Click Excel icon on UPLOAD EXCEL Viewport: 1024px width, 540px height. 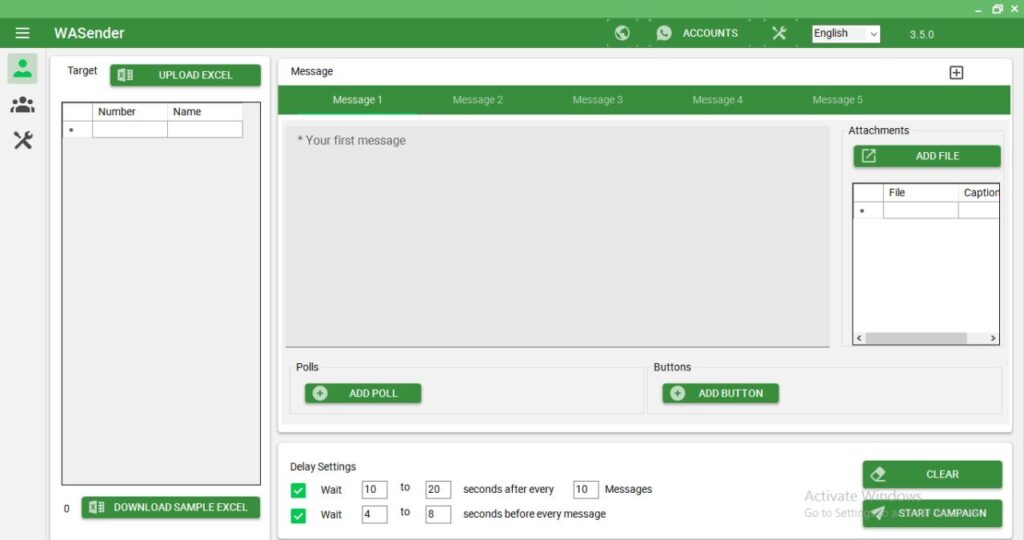125,75
